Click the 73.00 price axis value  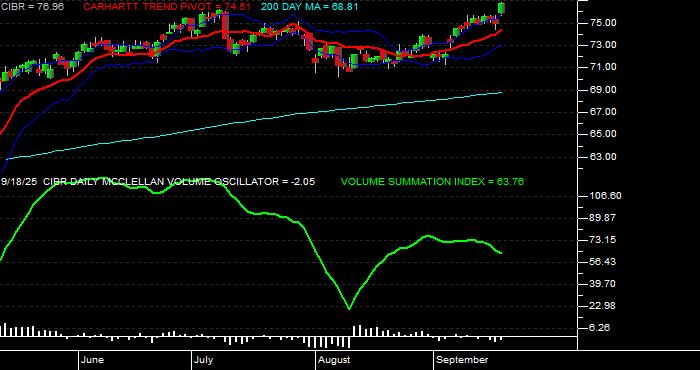604,45
